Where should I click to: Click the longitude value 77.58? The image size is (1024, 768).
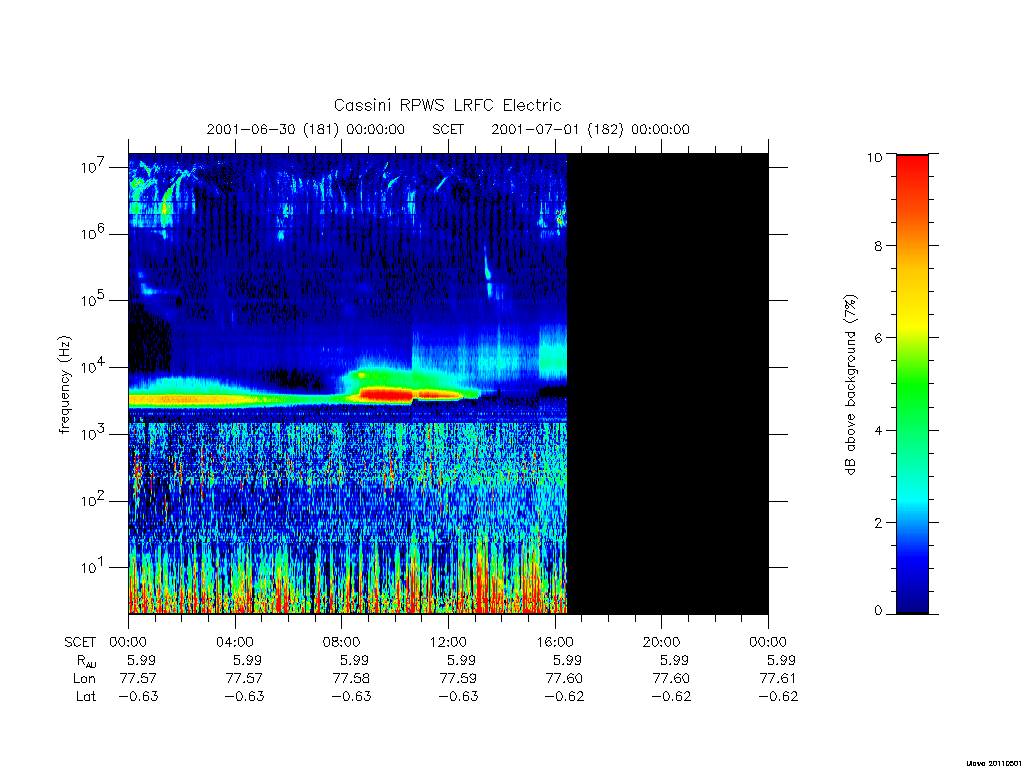coord(351,679)
